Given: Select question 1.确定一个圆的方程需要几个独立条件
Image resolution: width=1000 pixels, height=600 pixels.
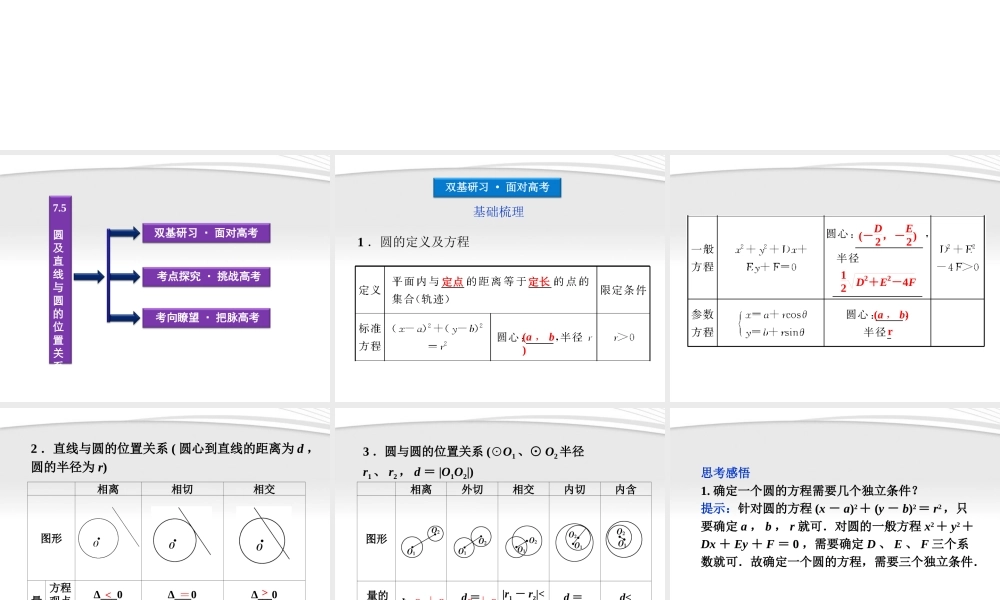Looking at the screenshot, I should 809,490.
